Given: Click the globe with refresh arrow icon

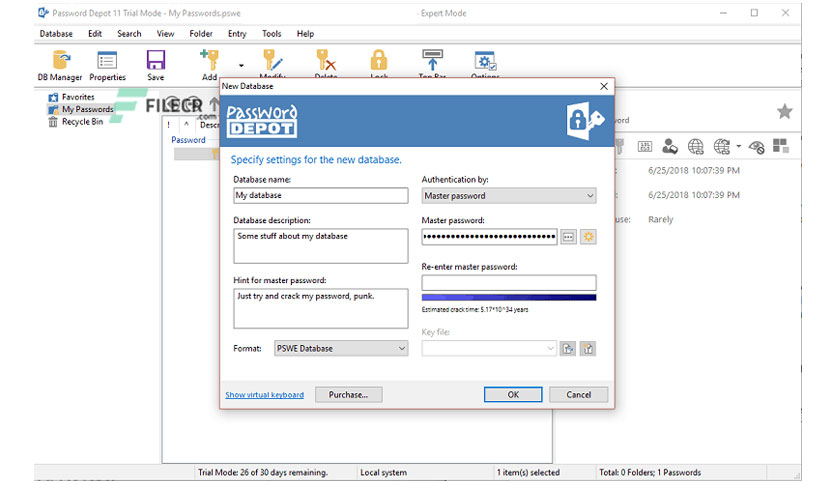Looking at the screenshot, I should click(x=721, y=146).
